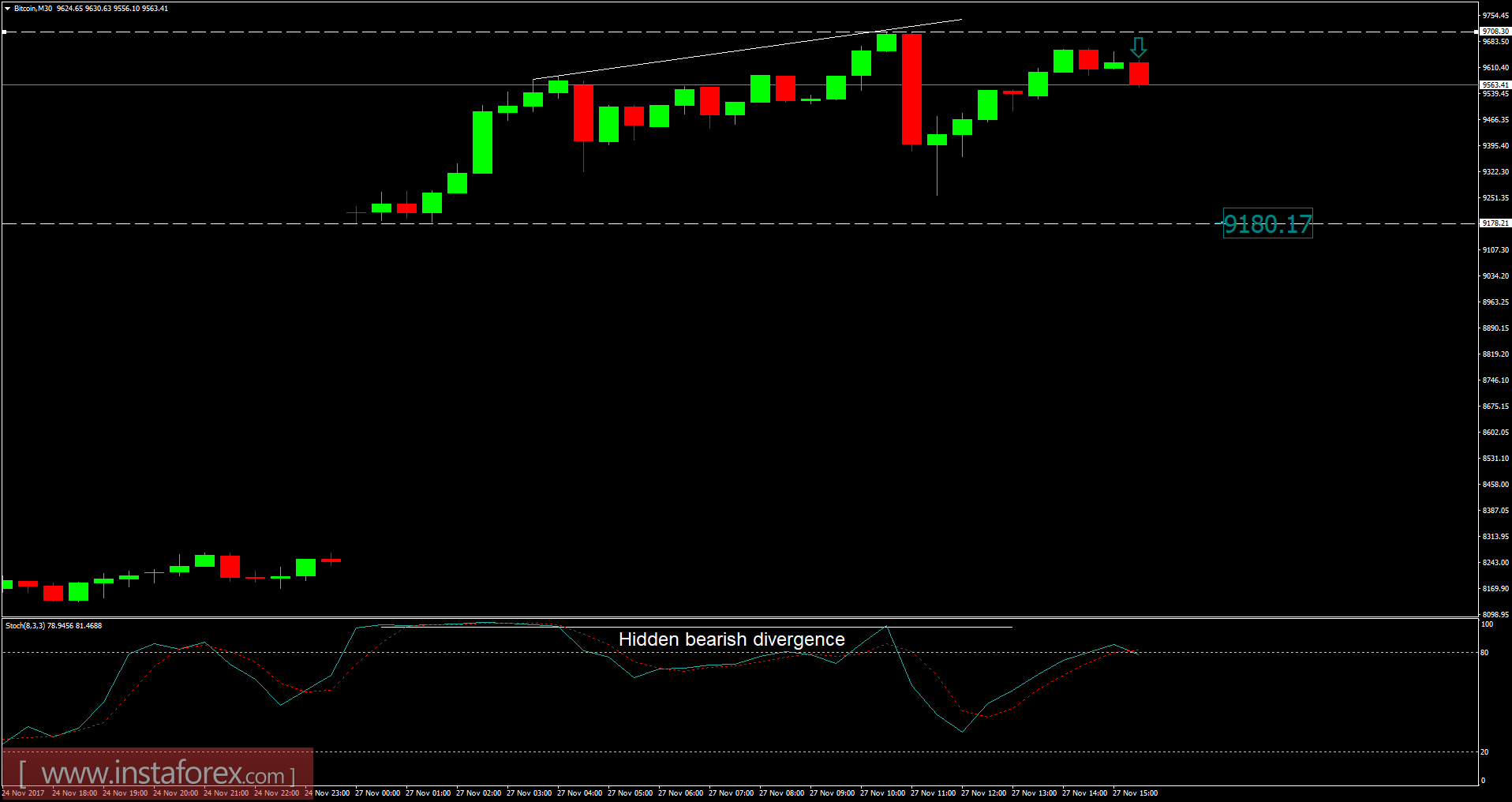
Task: Click the '27 Nov 11:00' time label
Action: [x=933, y=793]
